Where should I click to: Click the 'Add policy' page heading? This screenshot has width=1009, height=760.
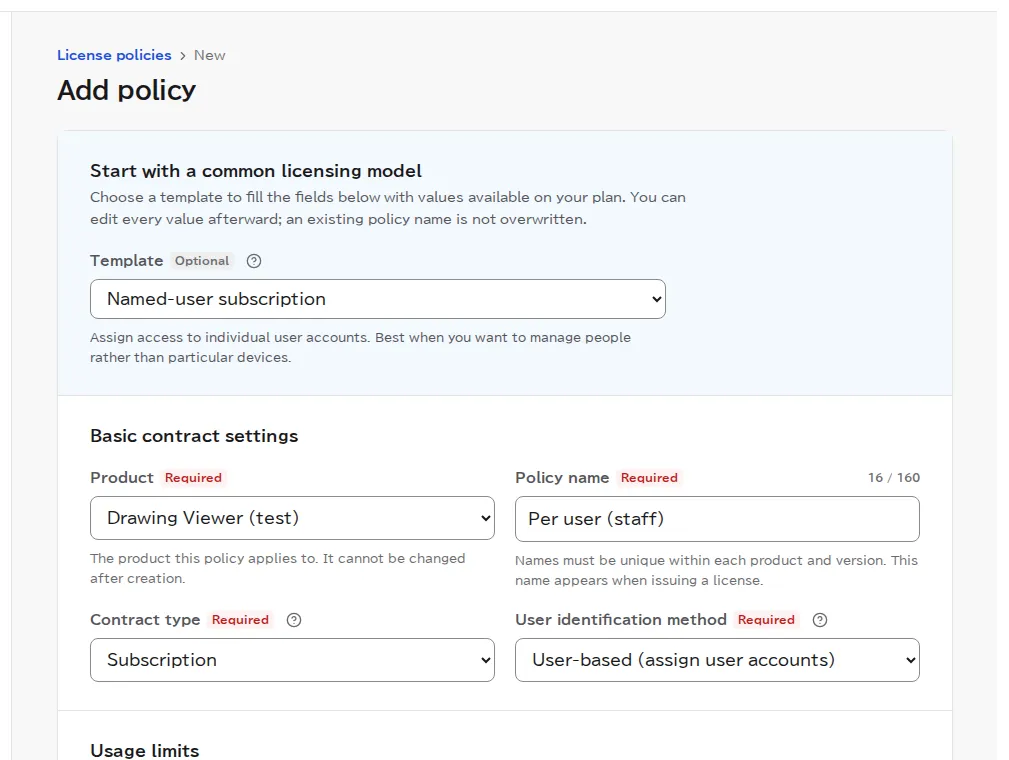[126, 90]
